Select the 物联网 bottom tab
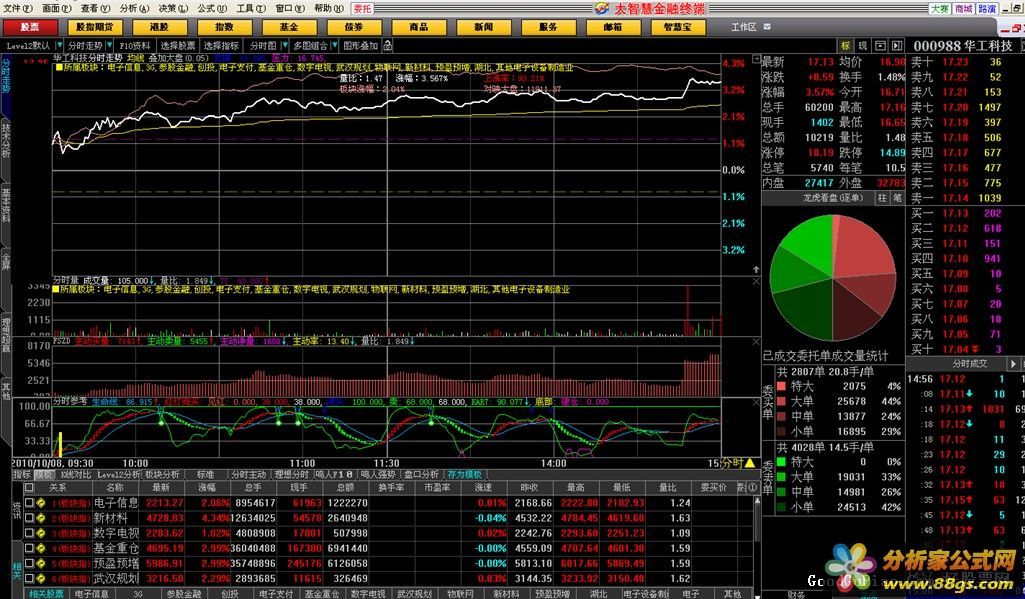The width and height of the screenshot is (1025, 599). point(460,594)
